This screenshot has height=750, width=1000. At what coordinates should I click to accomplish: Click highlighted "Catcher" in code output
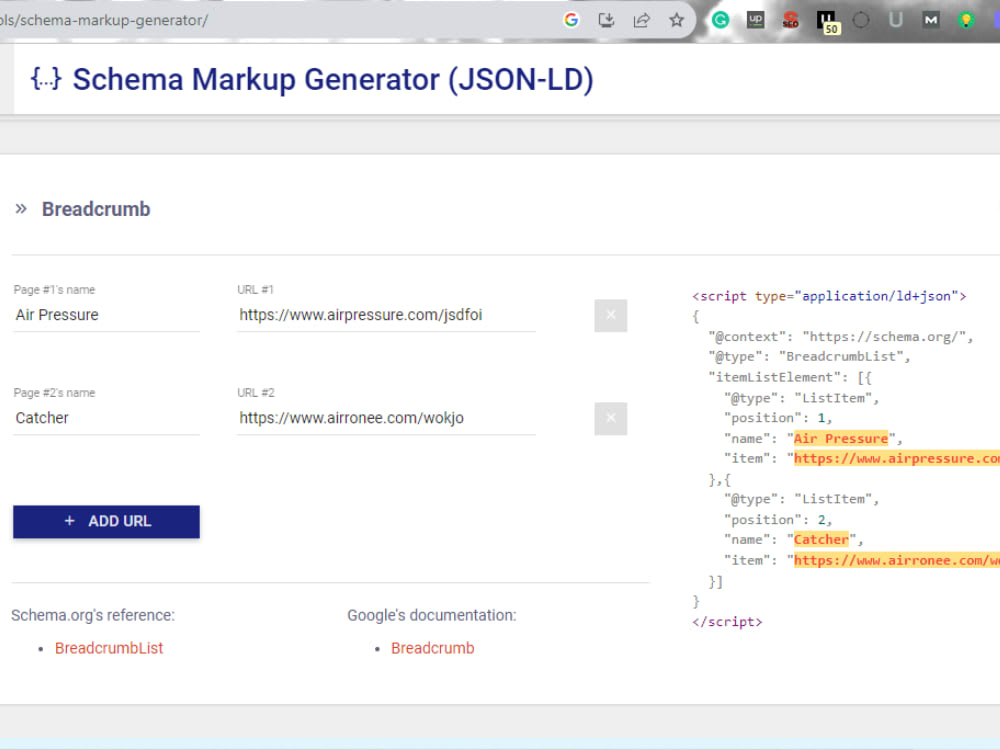pos(821,540)
